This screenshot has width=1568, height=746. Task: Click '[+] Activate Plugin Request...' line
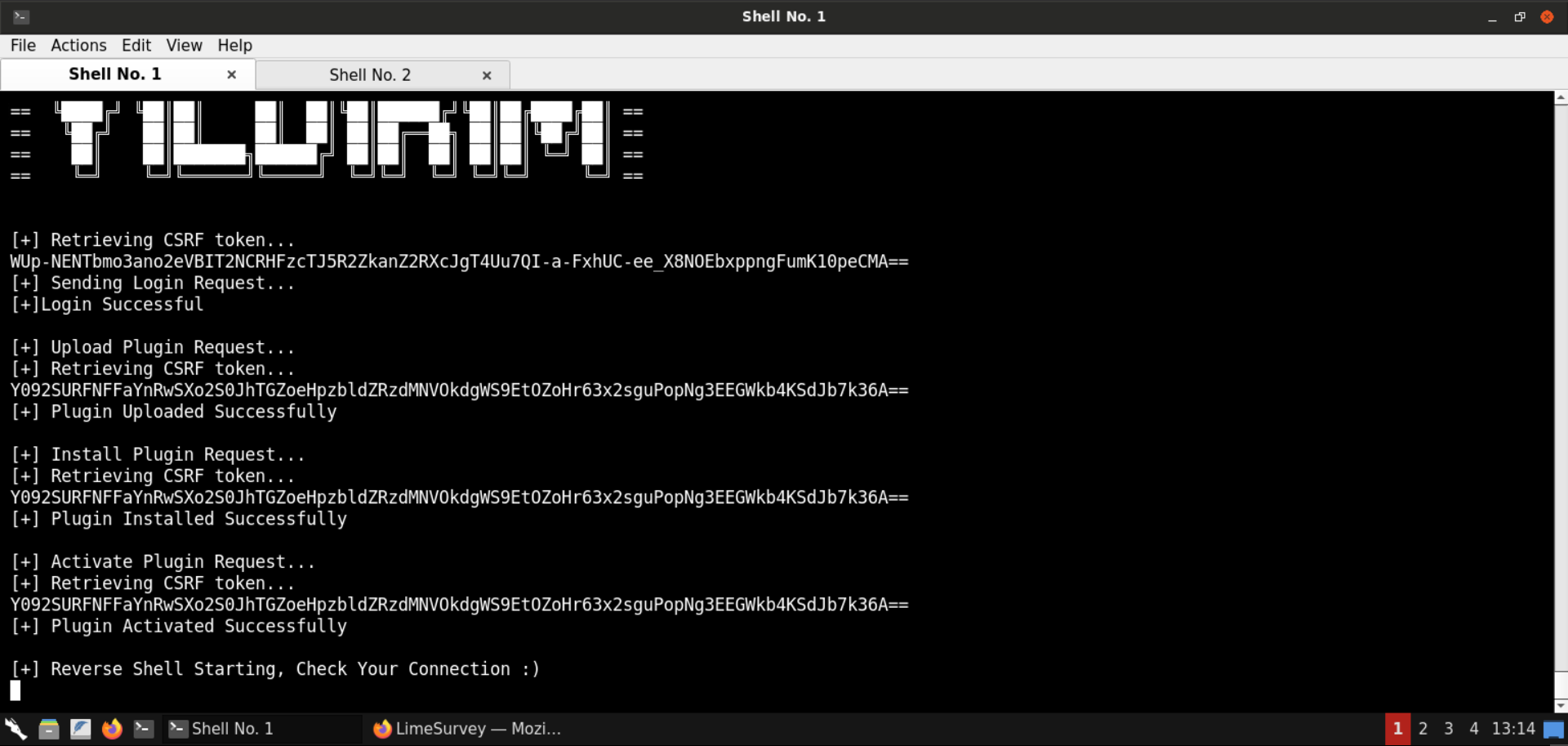(x=163, y=562)
